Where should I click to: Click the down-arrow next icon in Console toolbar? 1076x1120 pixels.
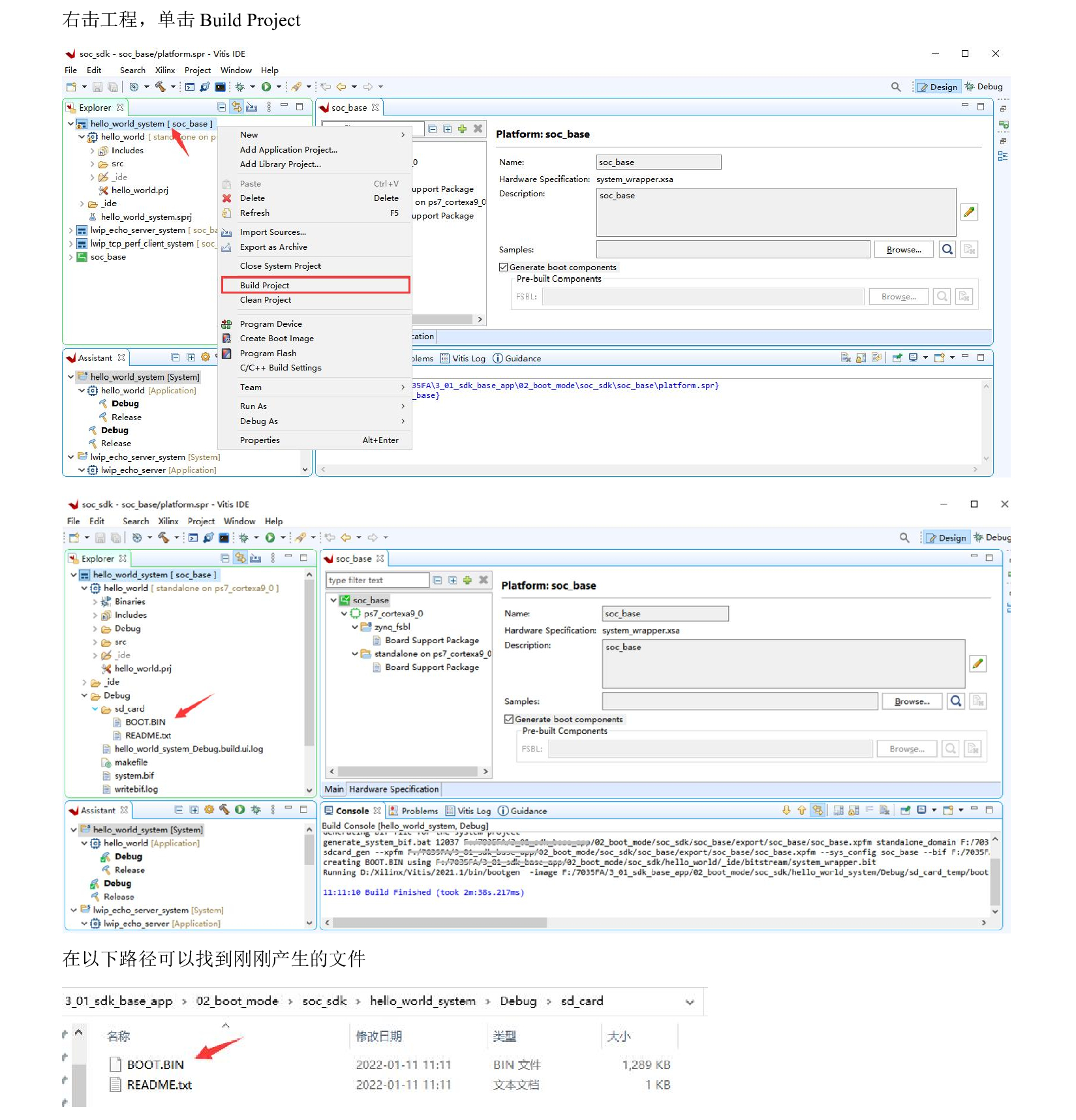[x=786, y=810]
